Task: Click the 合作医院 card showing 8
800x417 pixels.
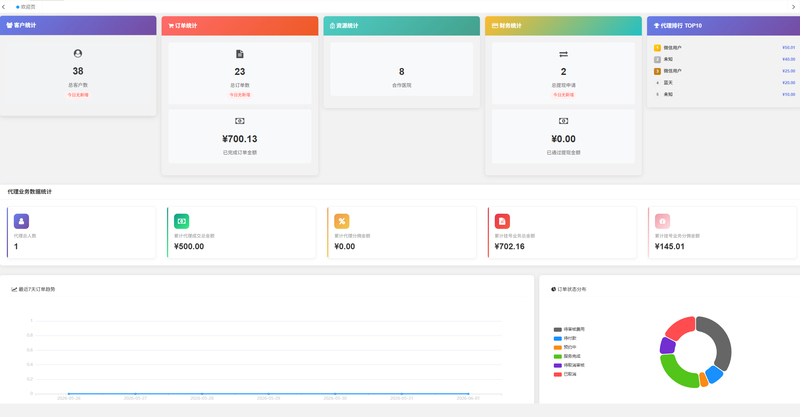Action: 402,69
